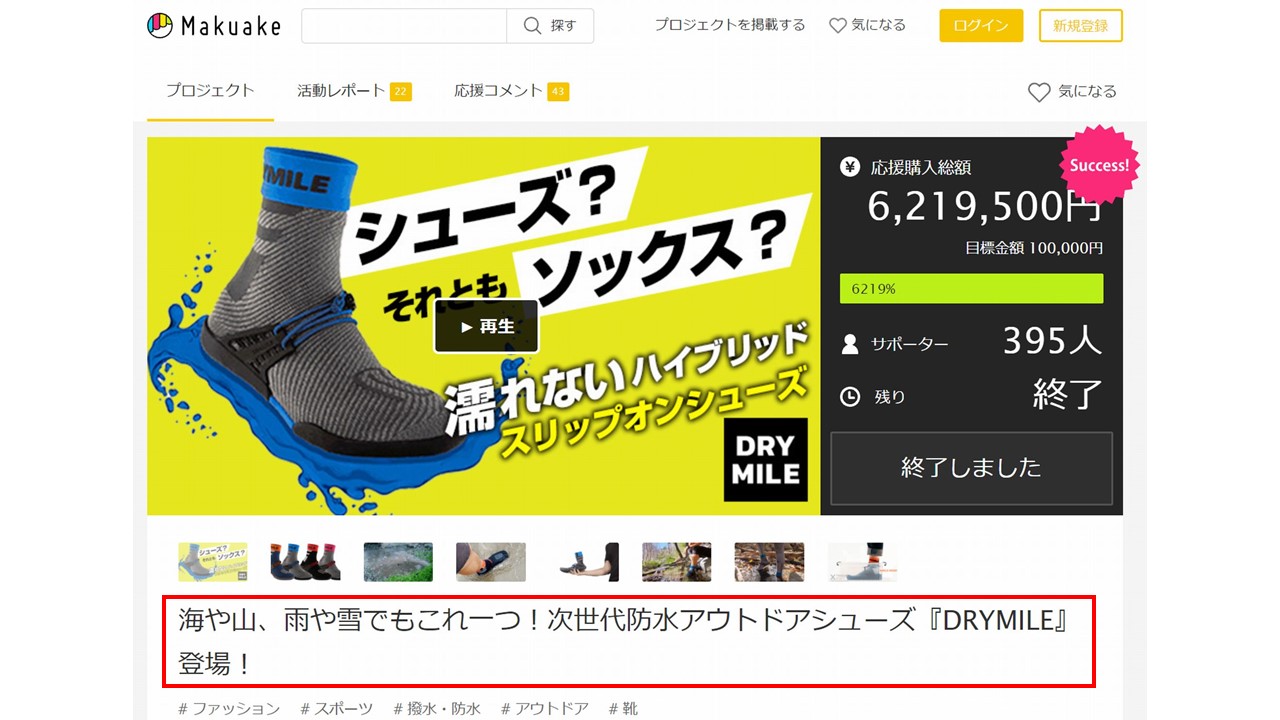Select the four colored shoes thumbnail
This screenshot has width=1280, height=720.
[x=306, y=562]
